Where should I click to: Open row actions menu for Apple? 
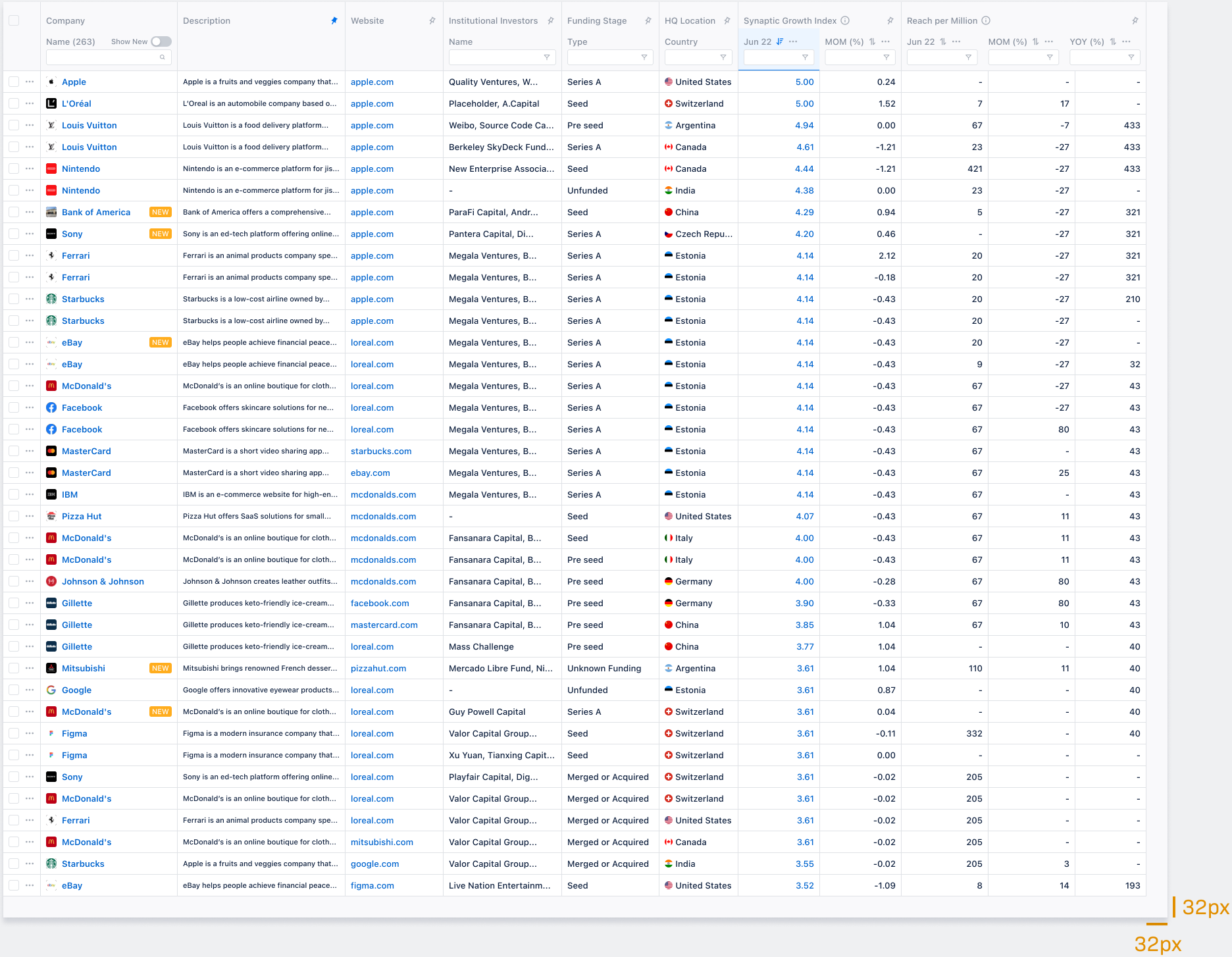pos(30,82)
